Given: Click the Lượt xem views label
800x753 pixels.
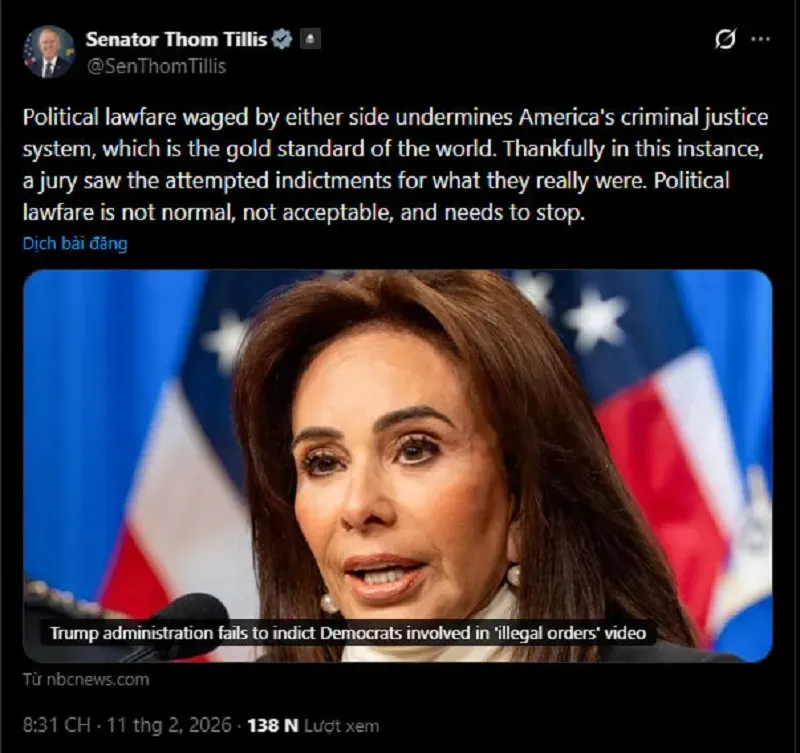Looking at the screenshot, I should 341,725.
